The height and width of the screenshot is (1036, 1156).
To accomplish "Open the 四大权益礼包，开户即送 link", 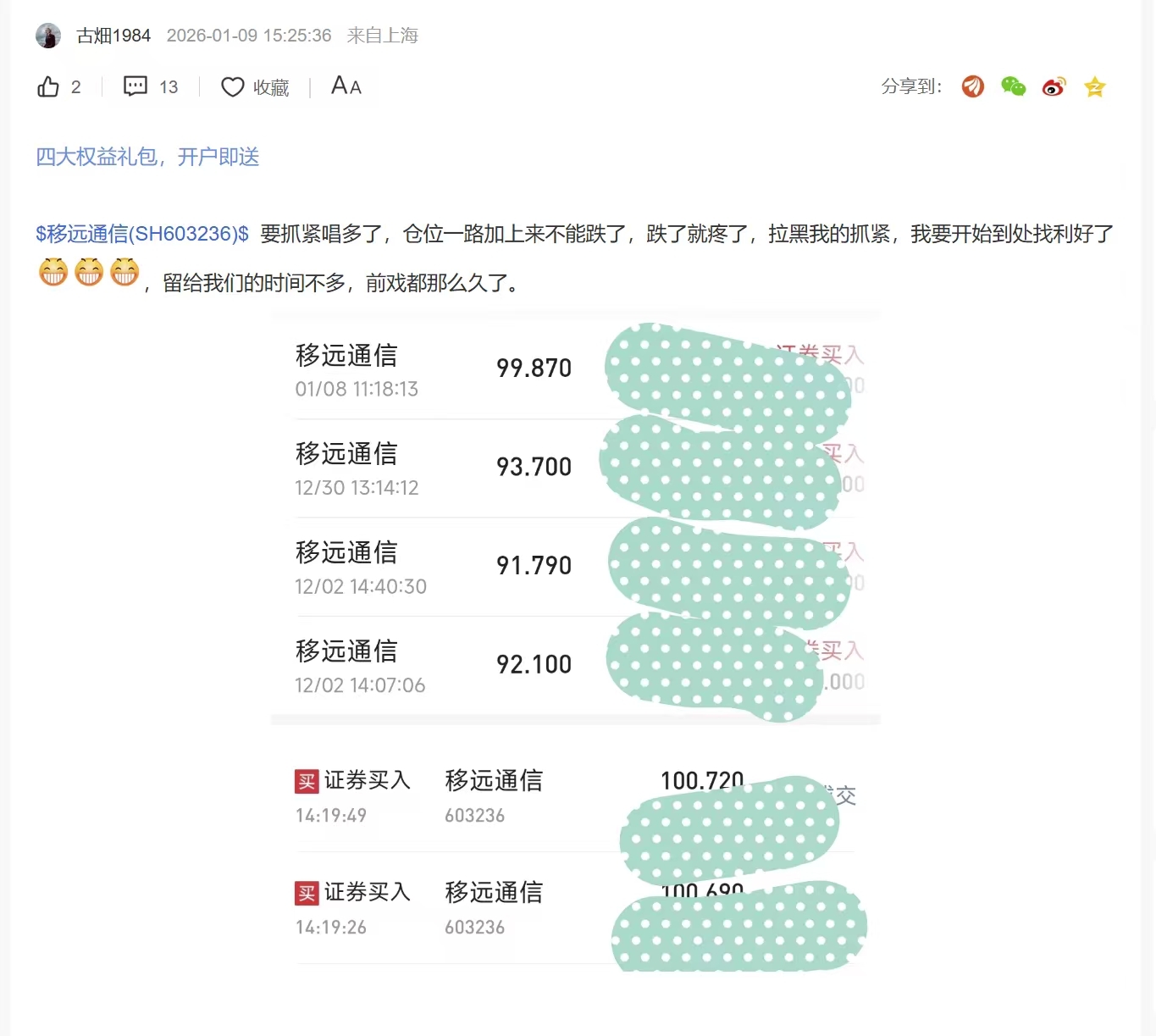I will [x=147, y=157].
